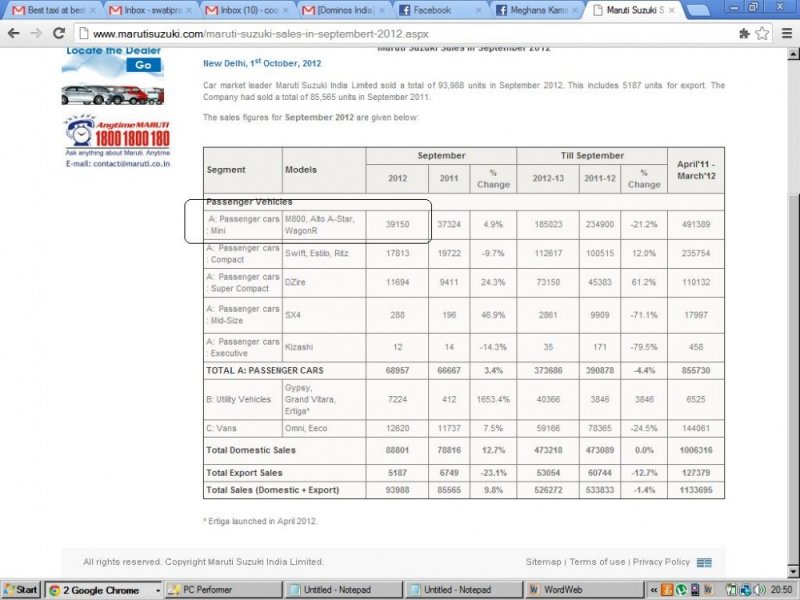800x600 pixels.
Task: Show hidden tray icons chevron
Action: coord(654,590)
